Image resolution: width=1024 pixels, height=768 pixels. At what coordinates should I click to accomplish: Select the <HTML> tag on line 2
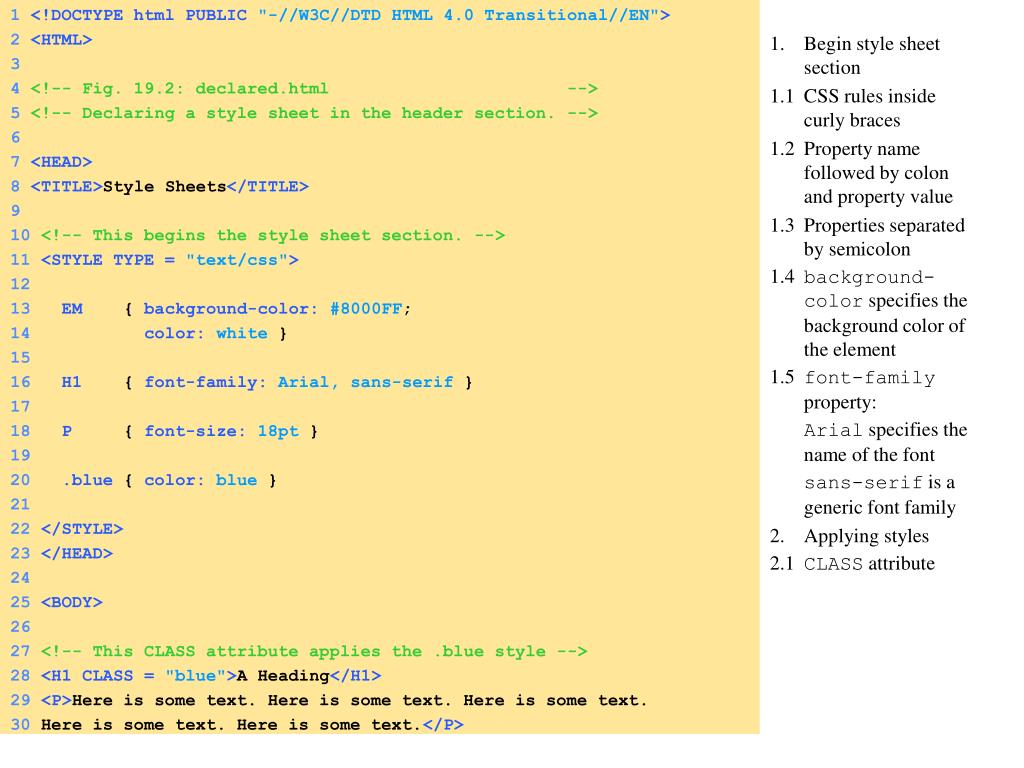(61, 39)
